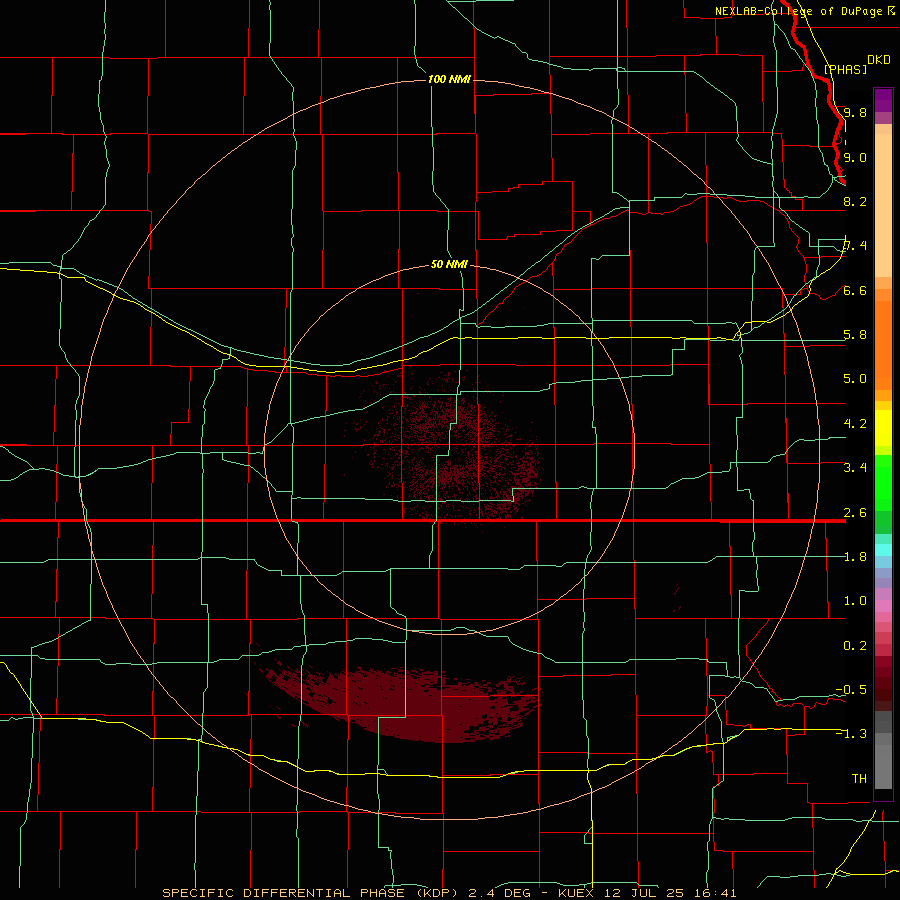Pick the purple segment at top of color bar
Image resolution: width=900 pixels, height=900 pixels.
[883, 100]
